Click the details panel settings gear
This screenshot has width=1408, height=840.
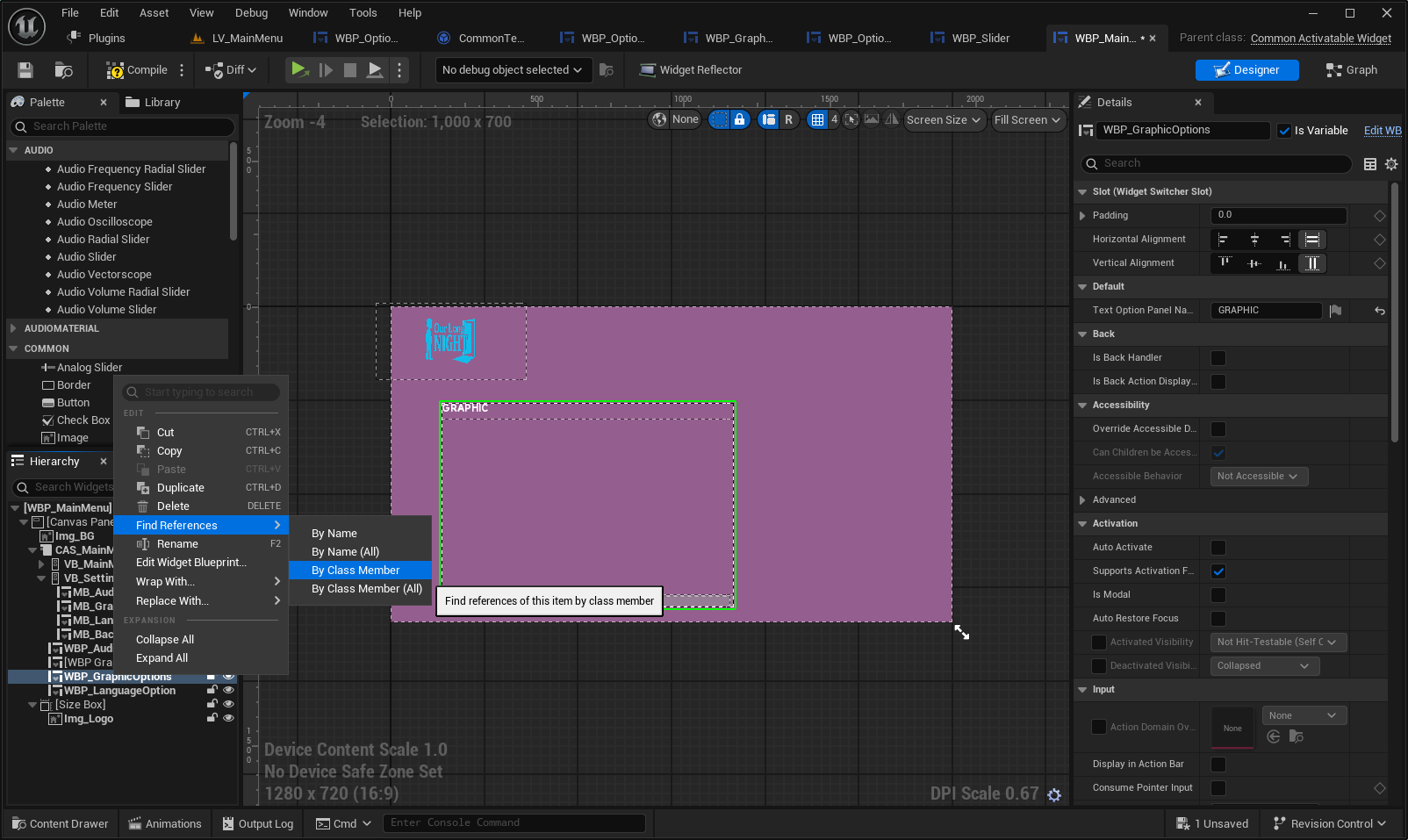[x=1391, y=164]
